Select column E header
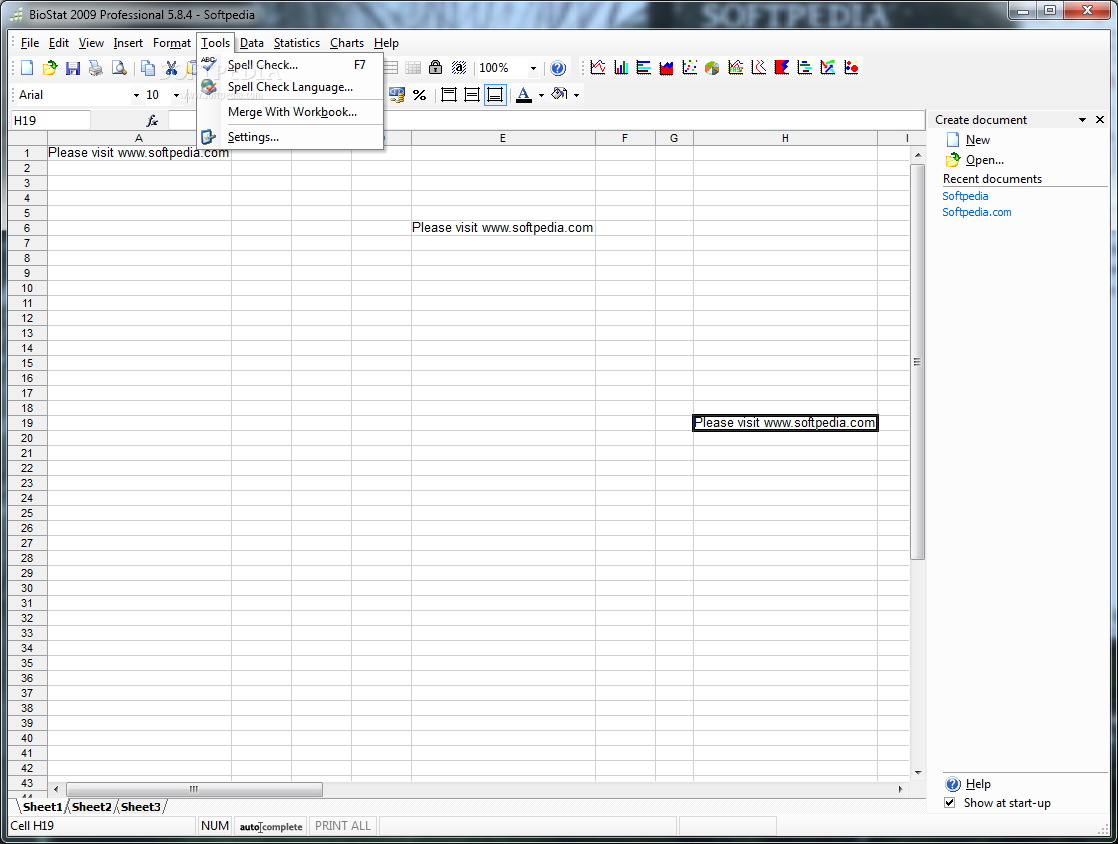The image size is (1118, 844). click(503, 138)
